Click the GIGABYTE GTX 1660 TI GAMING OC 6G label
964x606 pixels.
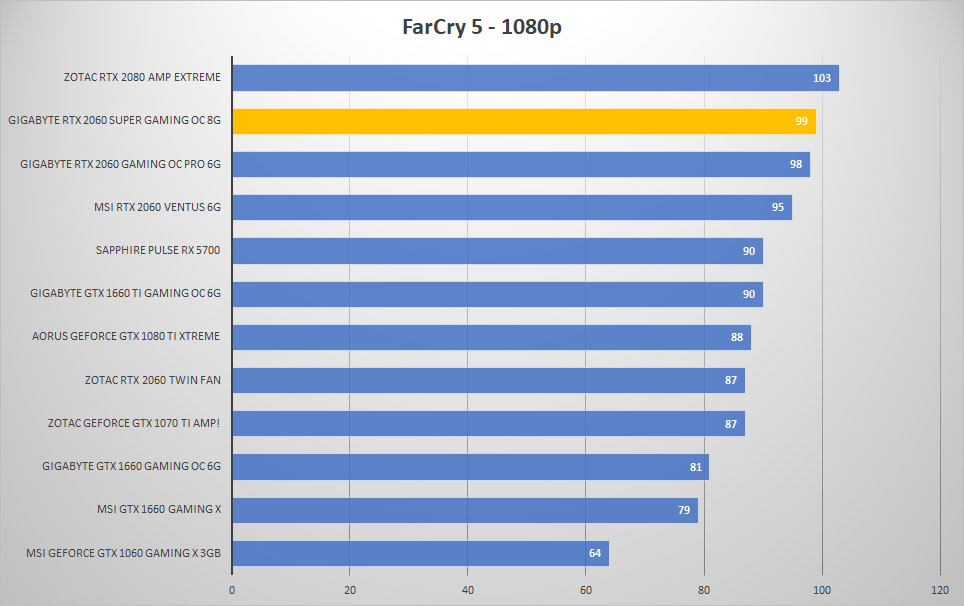[x=125, y=293]
